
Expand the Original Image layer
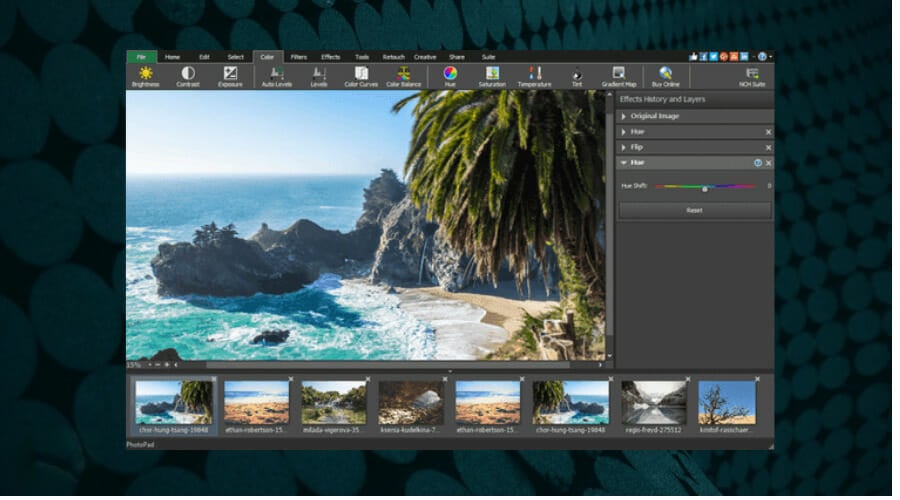(624, 116)
